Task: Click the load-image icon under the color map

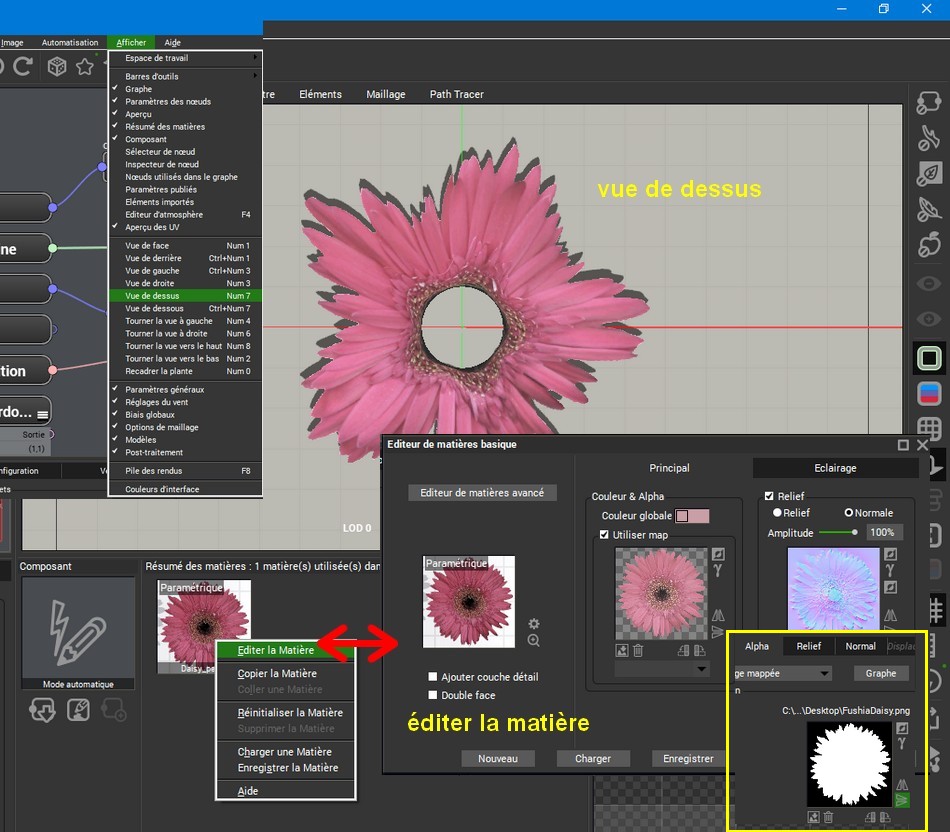Action: [x=622, y=650]
